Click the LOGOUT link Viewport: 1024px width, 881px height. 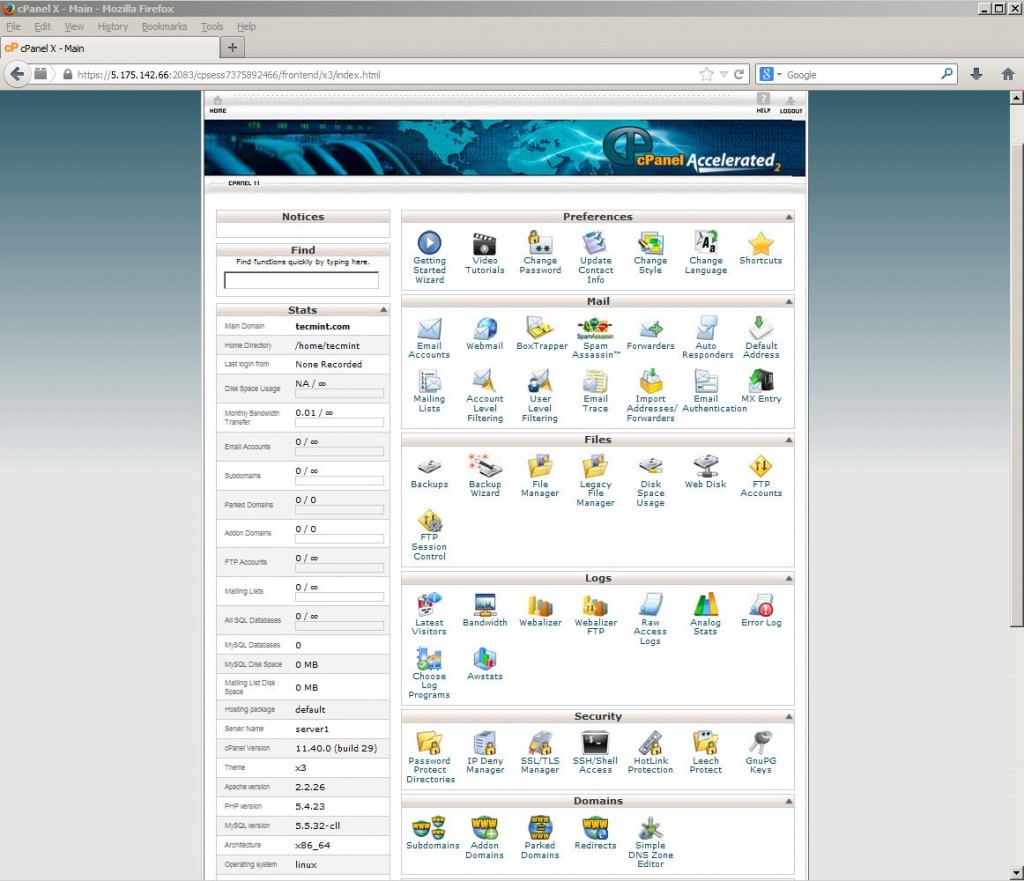(x=790, y=106)
